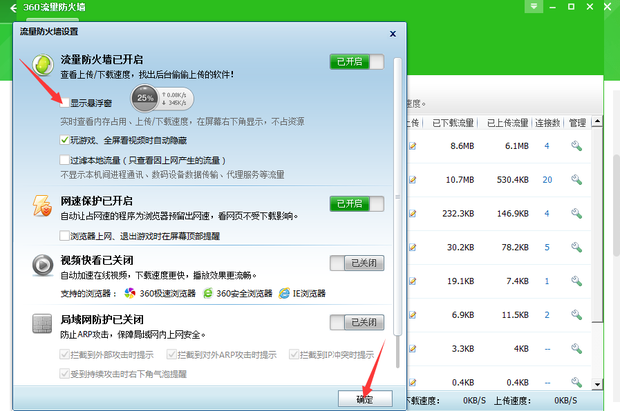Open connection count 1 link
Screen dimensions: 620x411
547,281
